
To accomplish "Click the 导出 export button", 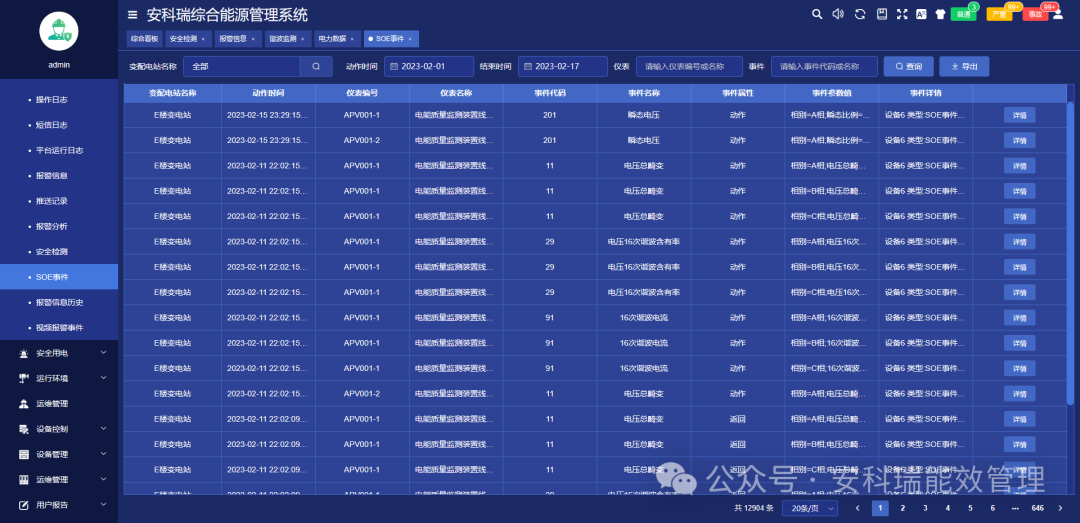I will coord(964,66).
